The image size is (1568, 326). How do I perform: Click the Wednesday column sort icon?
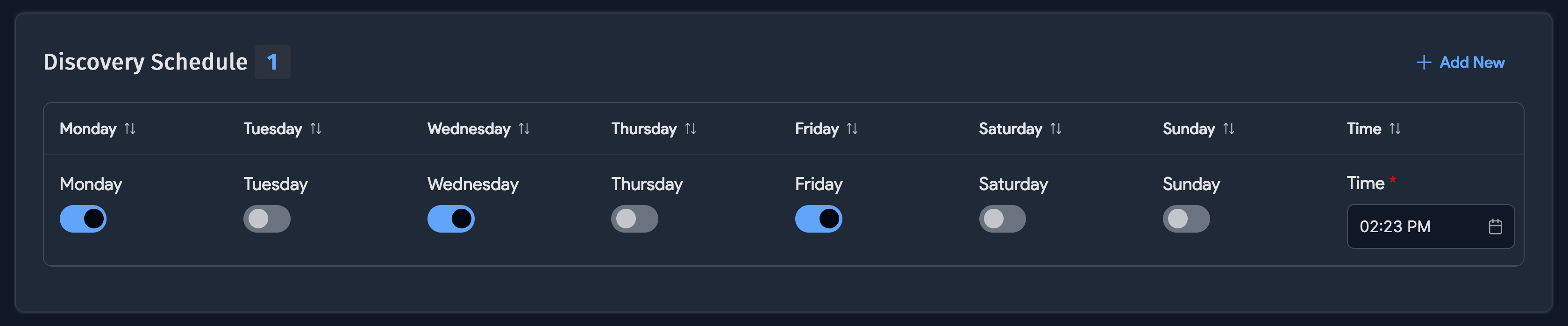524,129
